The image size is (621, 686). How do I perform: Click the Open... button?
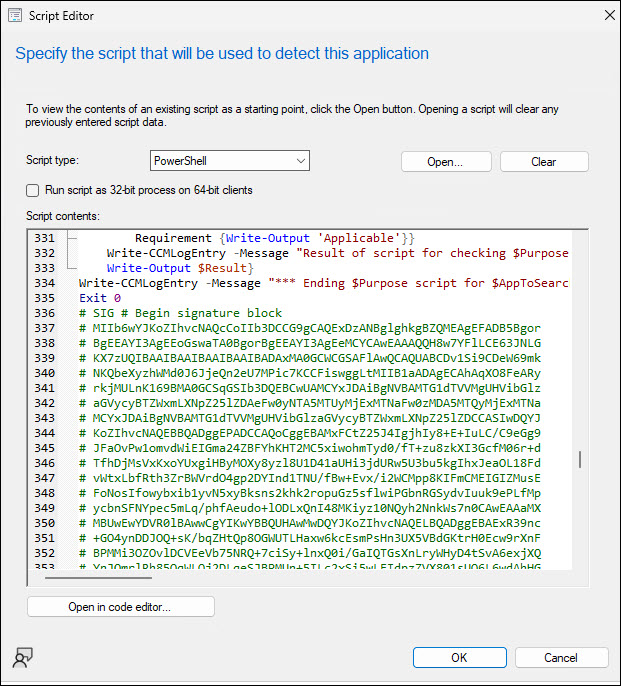445,161
